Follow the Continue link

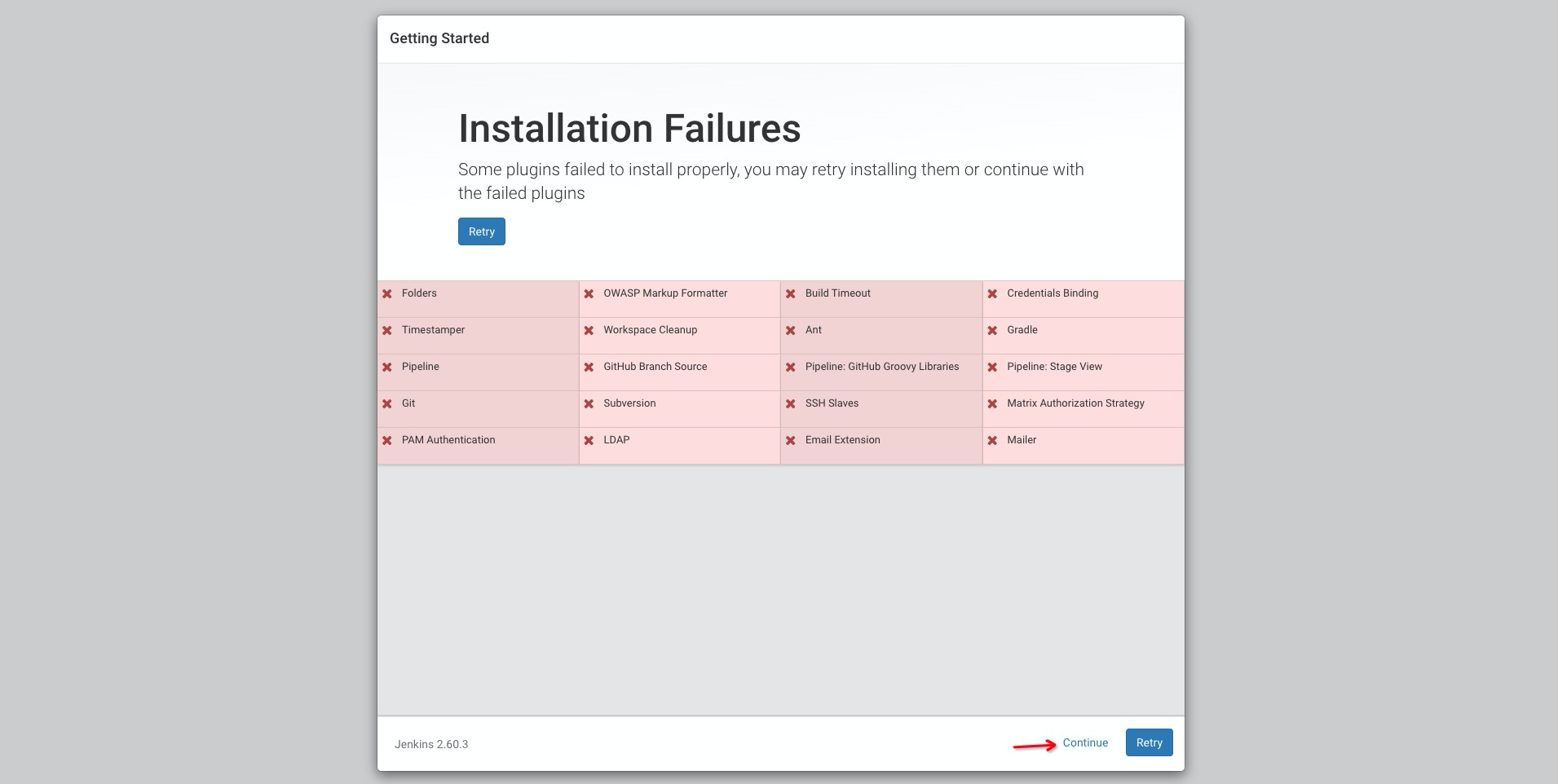1085,742
